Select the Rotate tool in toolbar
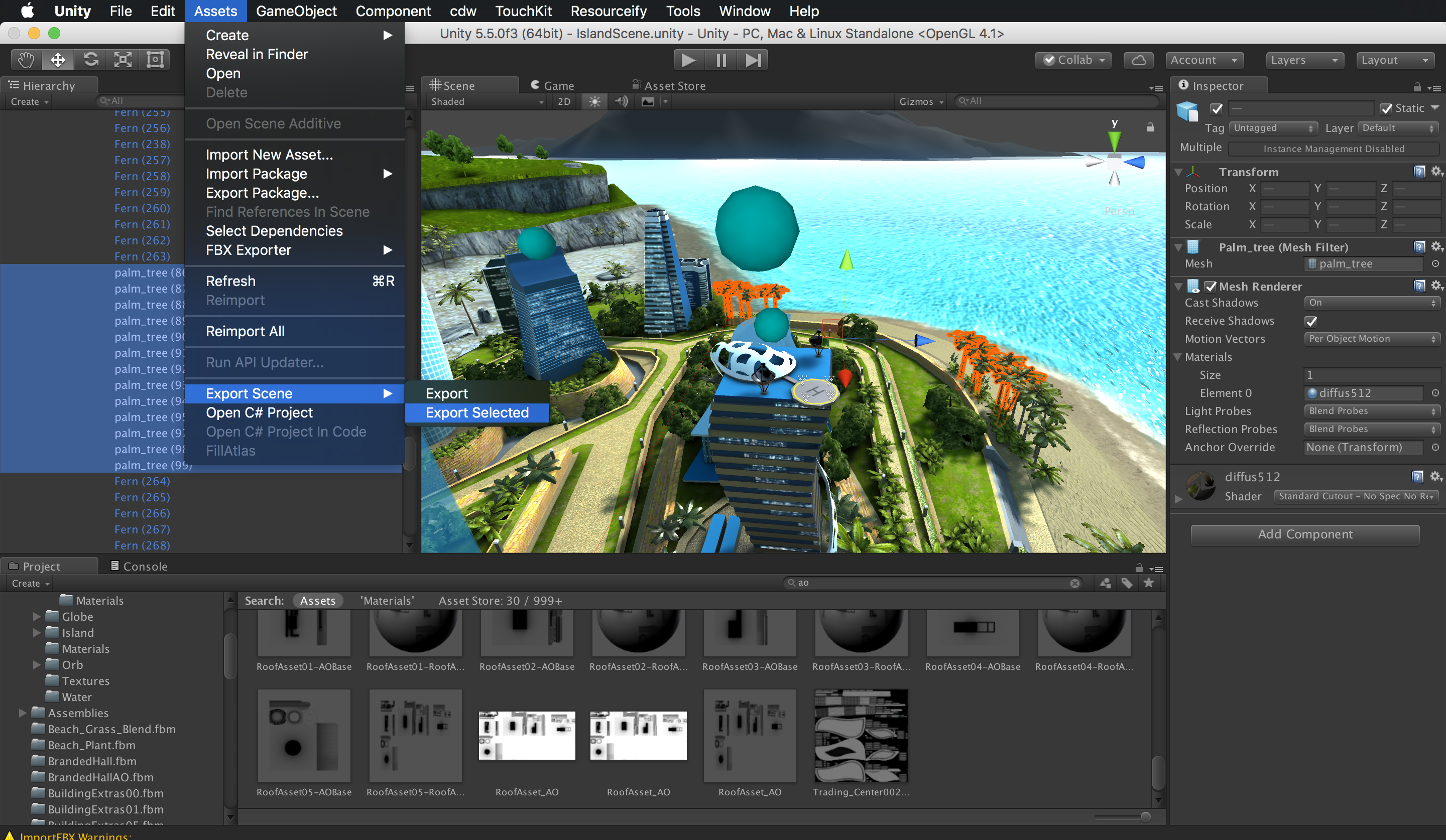The height and width of the screenshot is (840, 1446). tap(91, 60)
